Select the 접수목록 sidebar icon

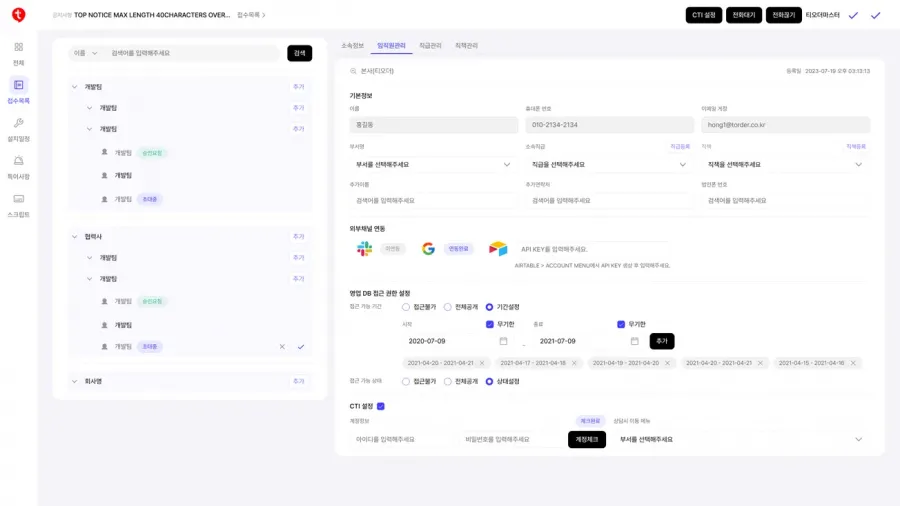[18, 85]
